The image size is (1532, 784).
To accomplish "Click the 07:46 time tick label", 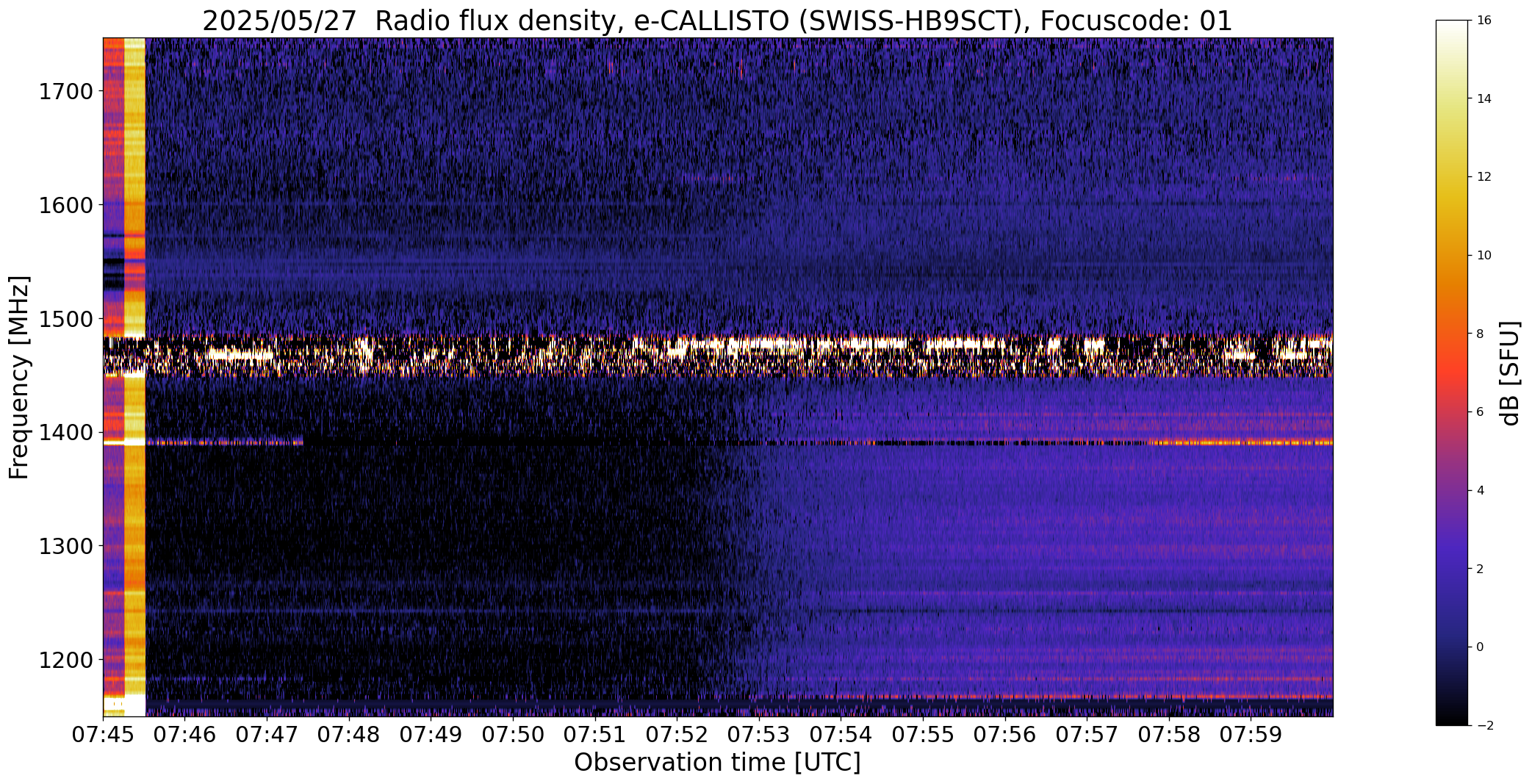I will pyautogui.click(x=185, y=734).
